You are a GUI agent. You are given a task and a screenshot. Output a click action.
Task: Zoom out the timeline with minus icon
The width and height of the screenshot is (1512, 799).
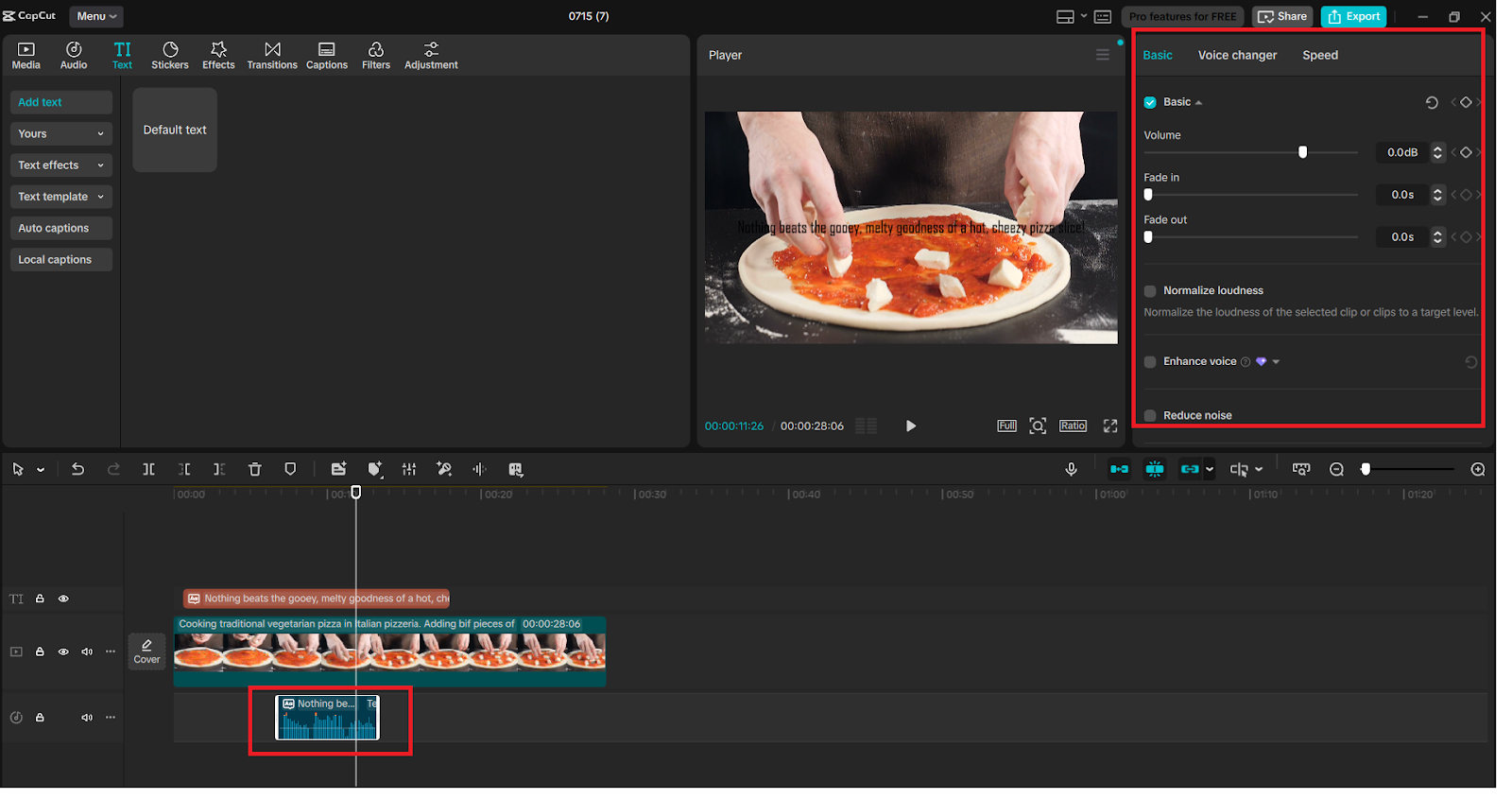coord(1336,469)
